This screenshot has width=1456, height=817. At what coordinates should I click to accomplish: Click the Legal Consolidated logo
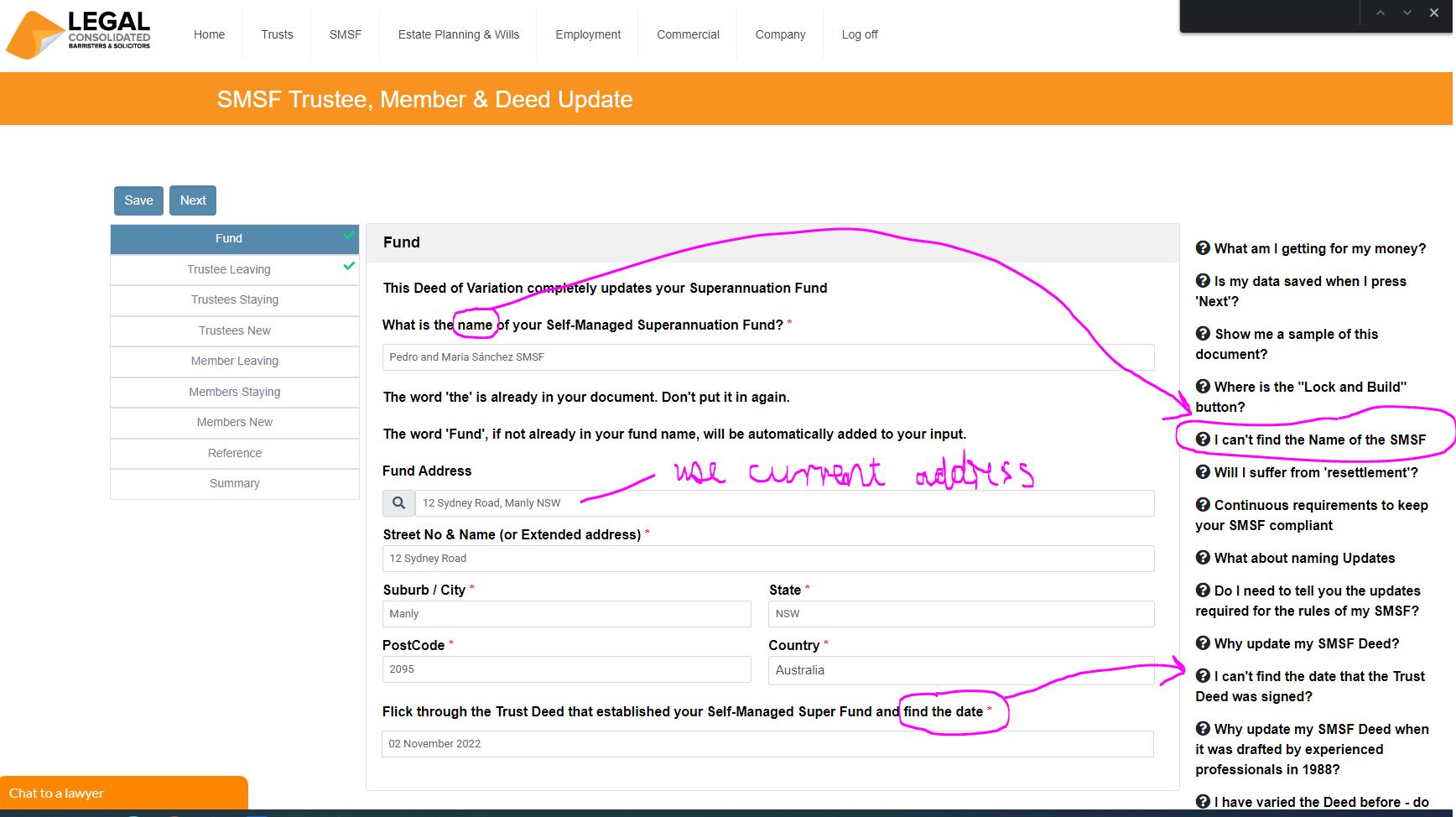point(78,34)
